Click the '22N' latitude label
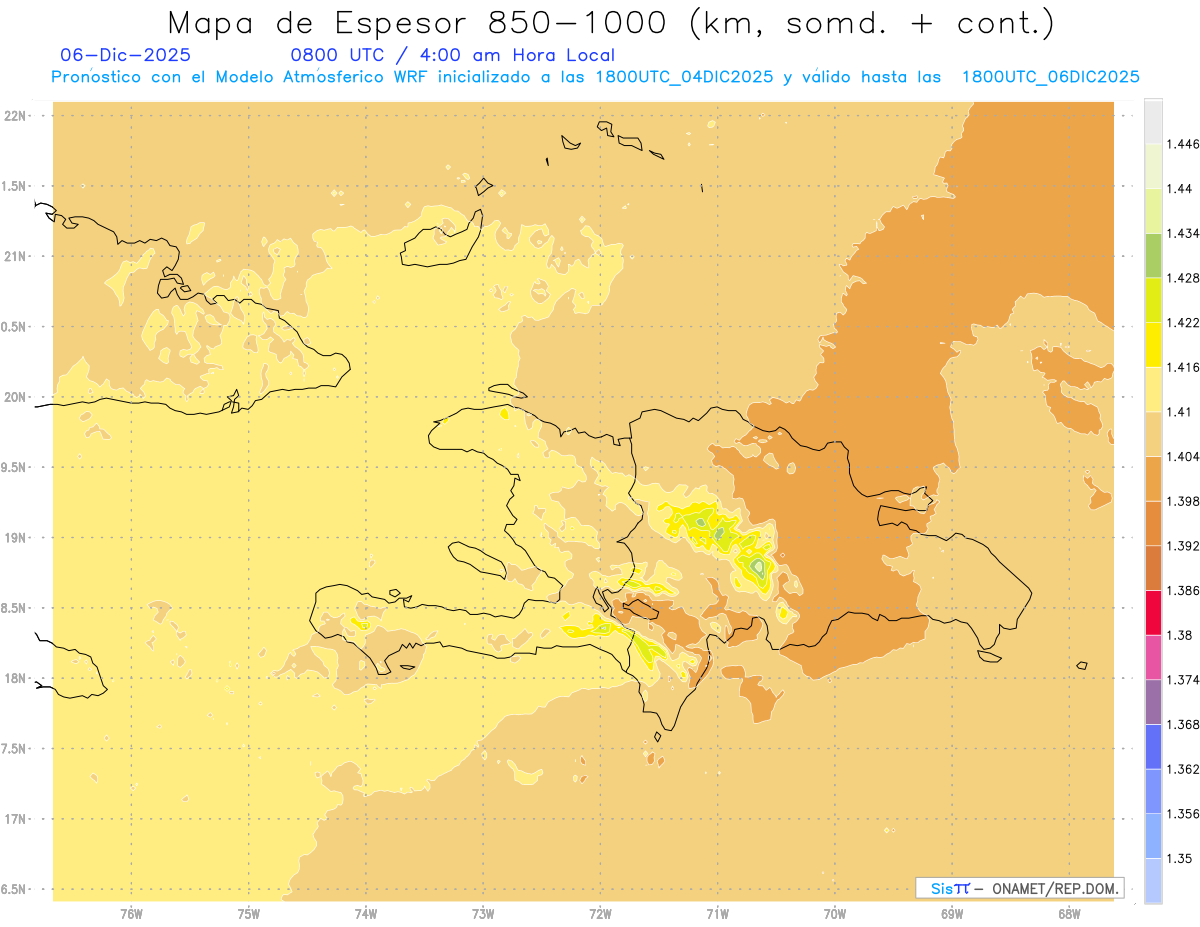 pyautogui.click(x=17, y=116)
